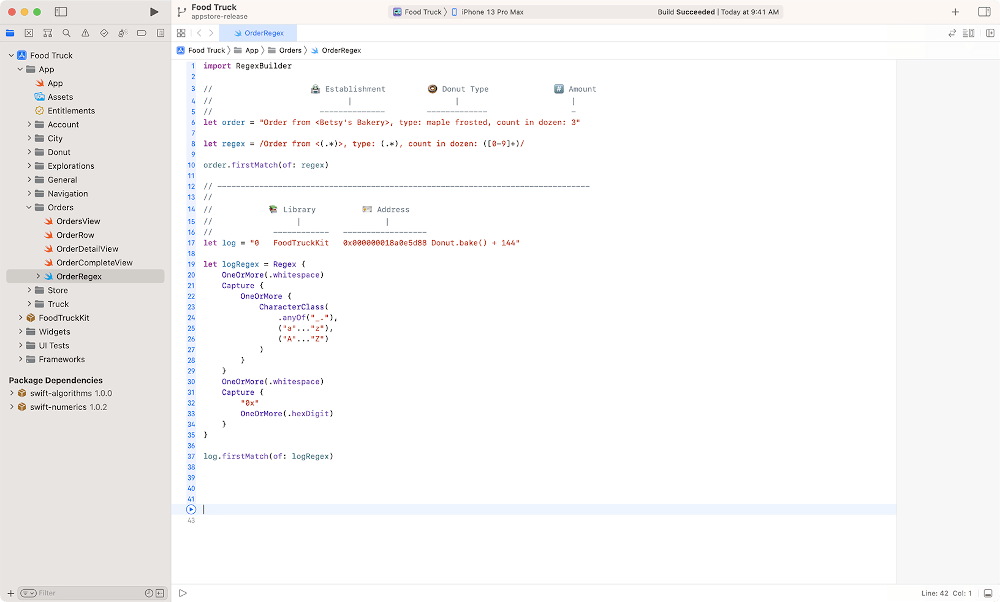Navigate back with the editor back arrow
The image size is (1000, 602).
(198, 33)
